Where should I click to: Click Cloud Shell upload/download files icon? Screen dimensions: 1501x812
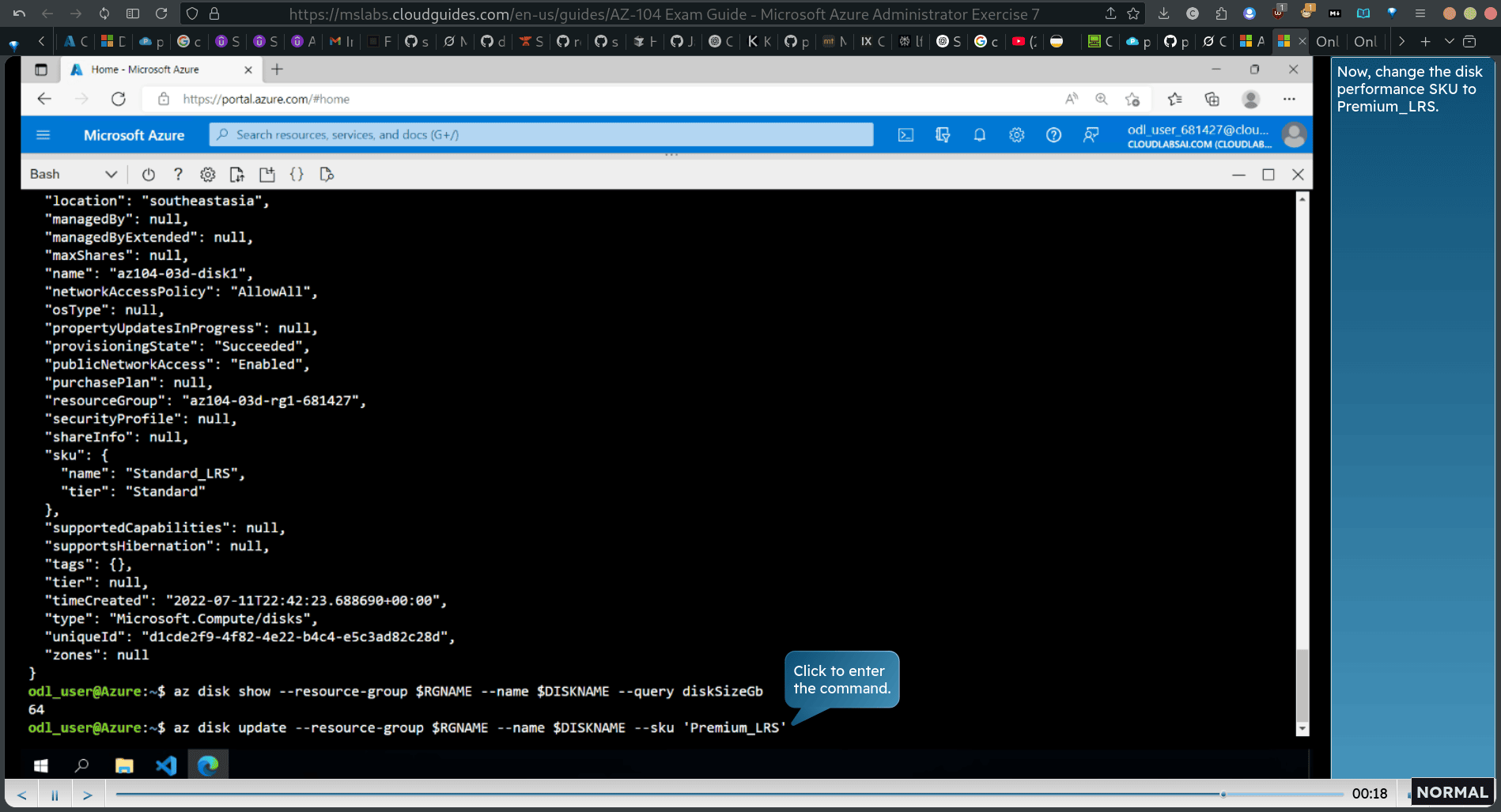pyautogui.click(x=236, y=174)
